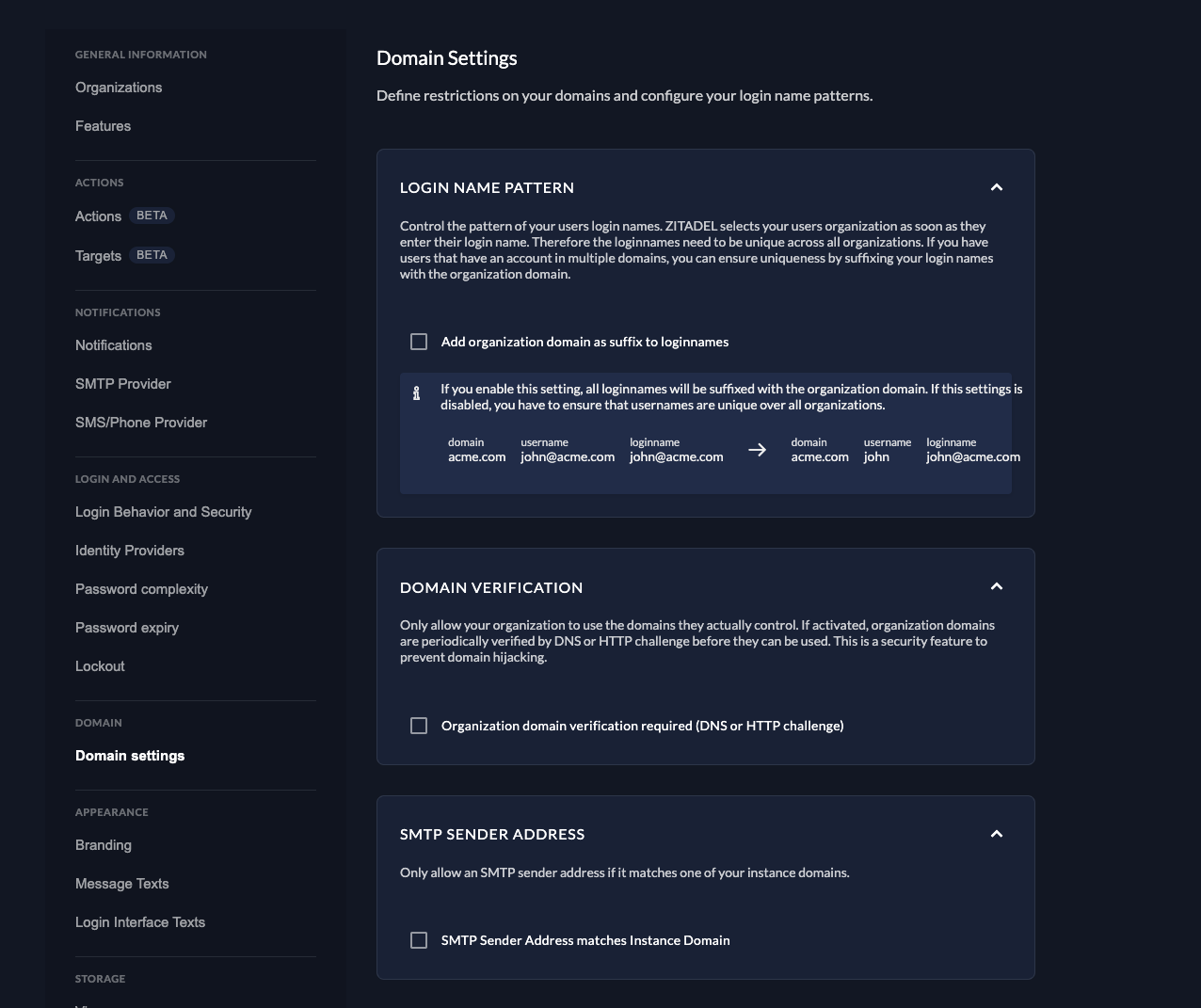Collapse the SMTP Sender Address card
The width and height of the screenshot is (1201, 1008).
(x=997, y=834)
